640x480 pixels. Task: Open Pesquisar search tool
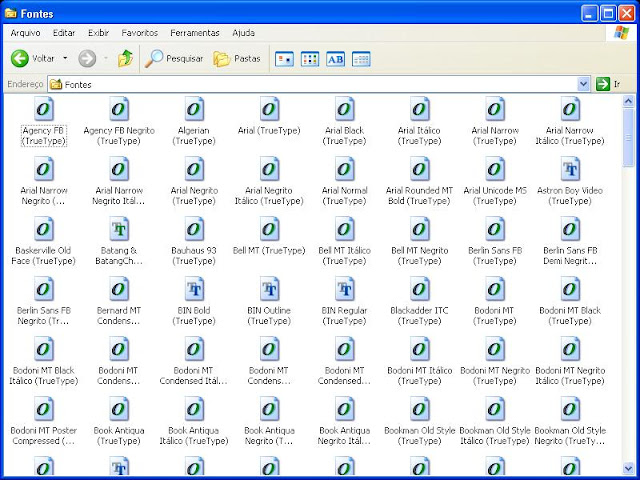174,59
